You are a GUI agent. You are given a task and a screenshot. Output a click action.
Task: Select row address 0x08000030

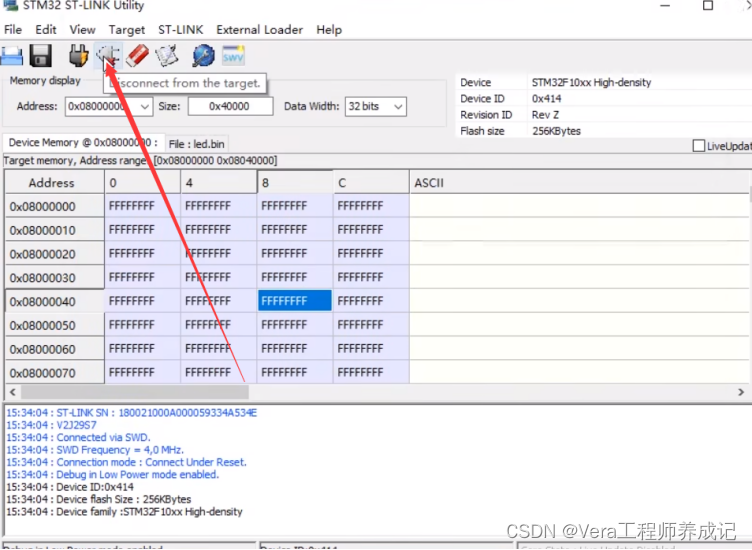point(54,277)
